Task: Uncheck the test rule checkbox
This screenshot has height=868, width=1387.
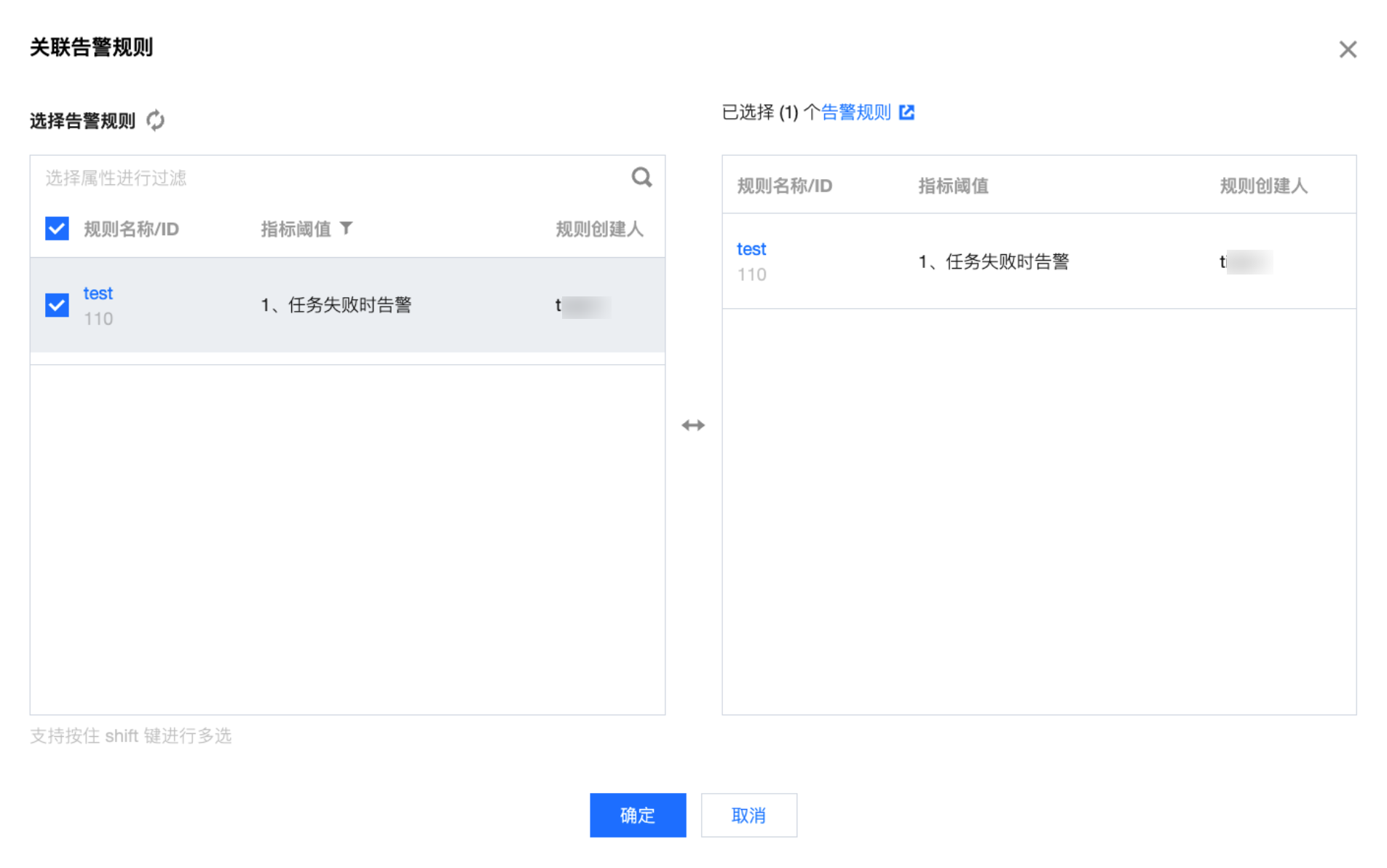Action: tap(57, 304)
